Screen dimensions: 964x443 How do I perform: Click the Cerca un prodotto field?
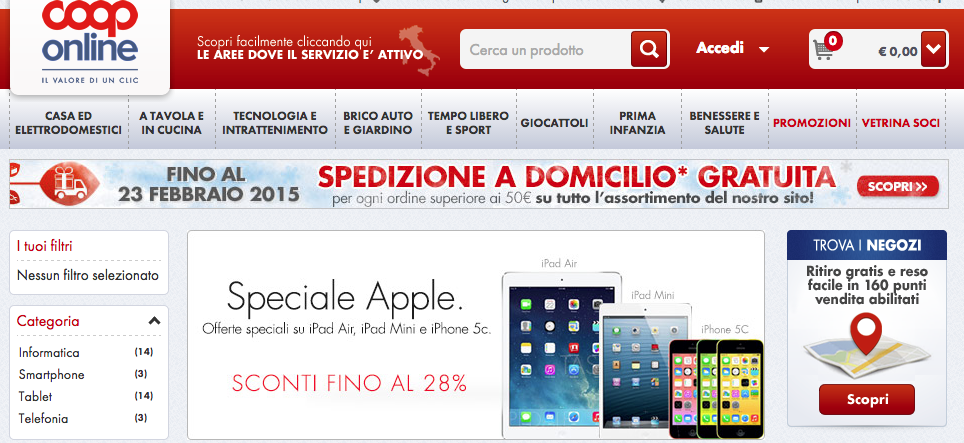546,49
